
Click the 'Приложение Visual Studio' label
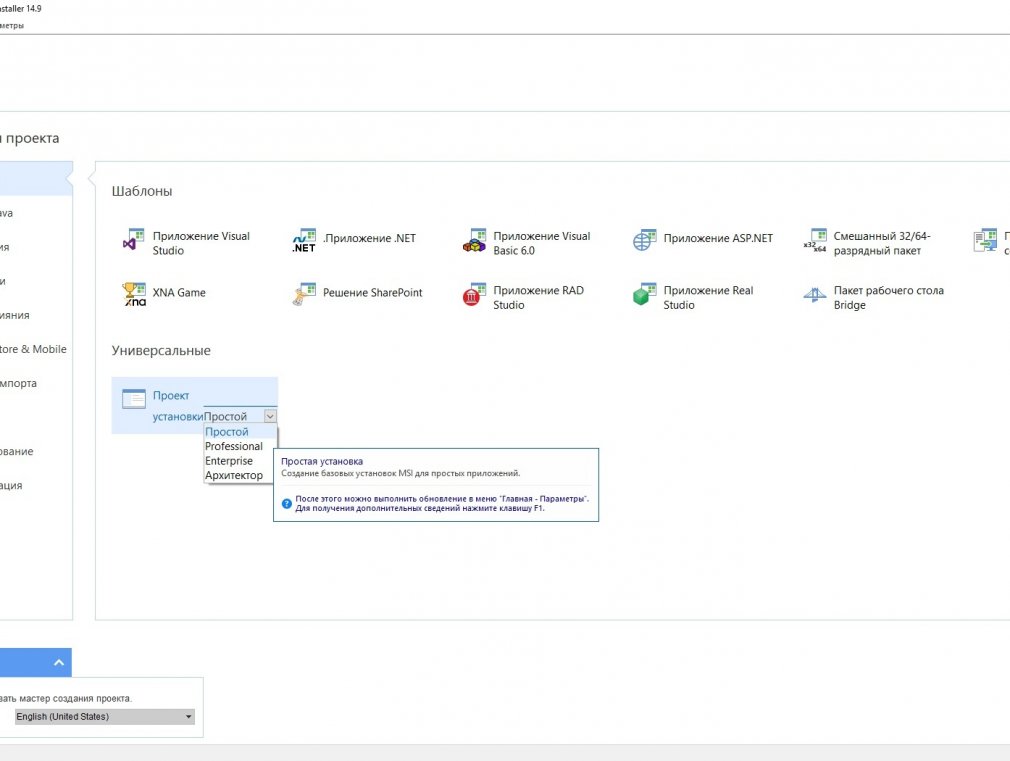pos(201,244)
